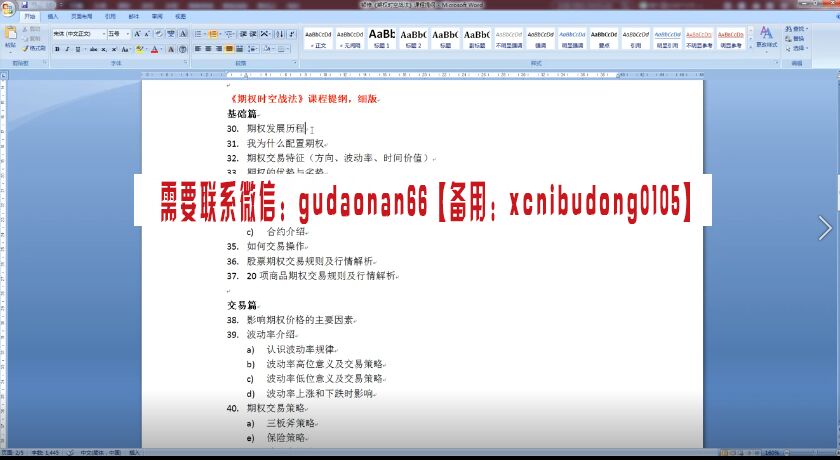
Task: Toggle the highlighted justify alignment button
Action: tap(229, 49)
